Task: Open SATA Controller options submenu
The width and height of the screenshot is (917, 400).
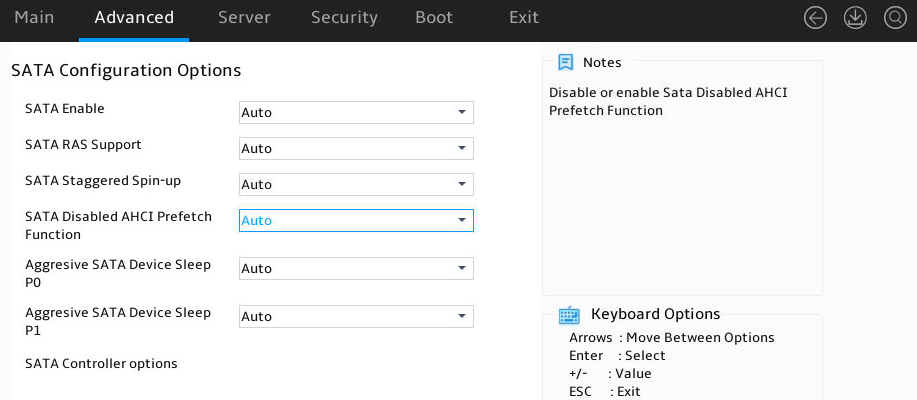Action: tap(101, 364)
